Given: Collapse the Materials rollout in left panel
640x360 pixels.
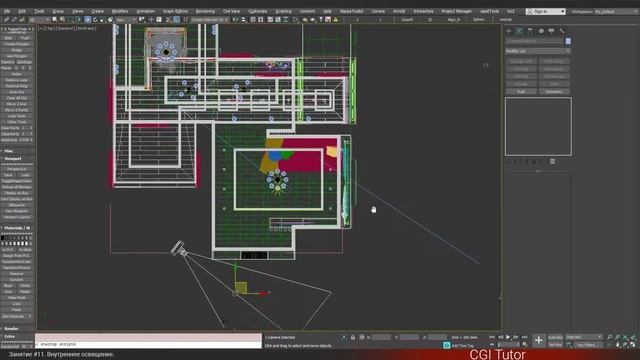Looking at the screenshot, I should coord(17,228).
